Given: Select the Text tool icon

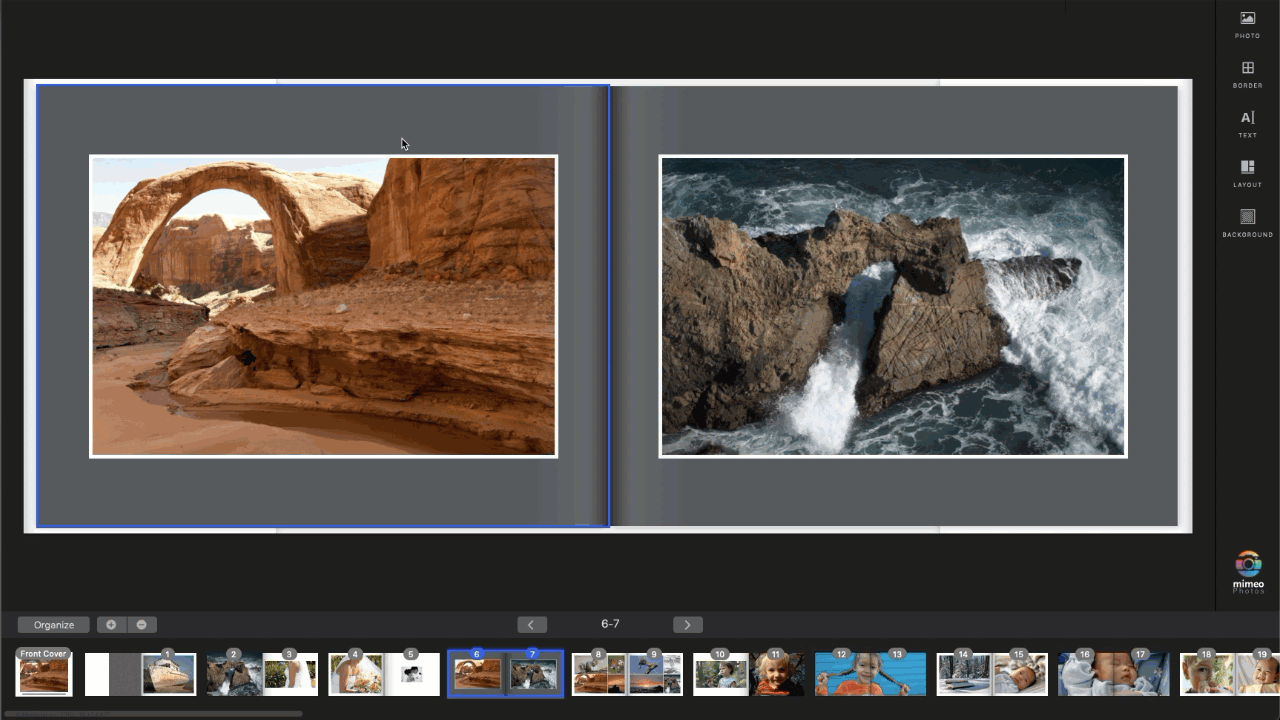Looking at the screenshot, I should (x=1247, y=124).
